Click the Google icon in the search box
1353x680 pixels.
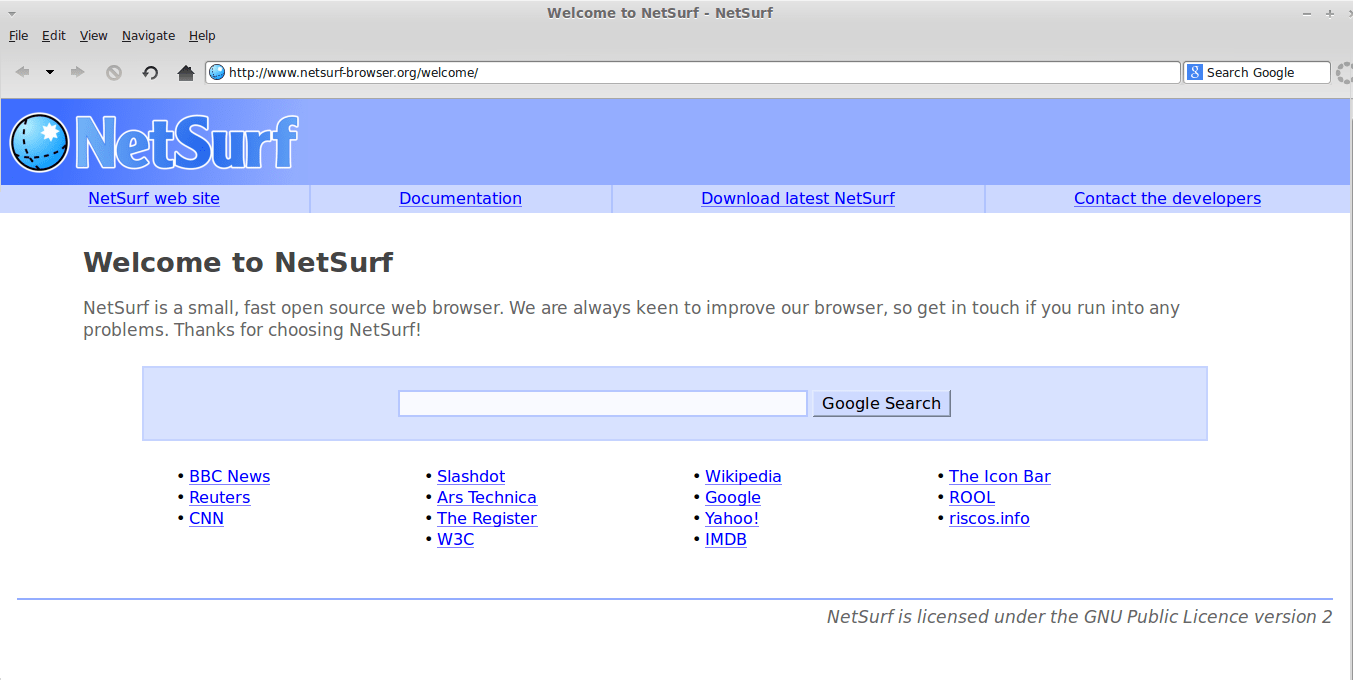click(x=1194, y=72)
